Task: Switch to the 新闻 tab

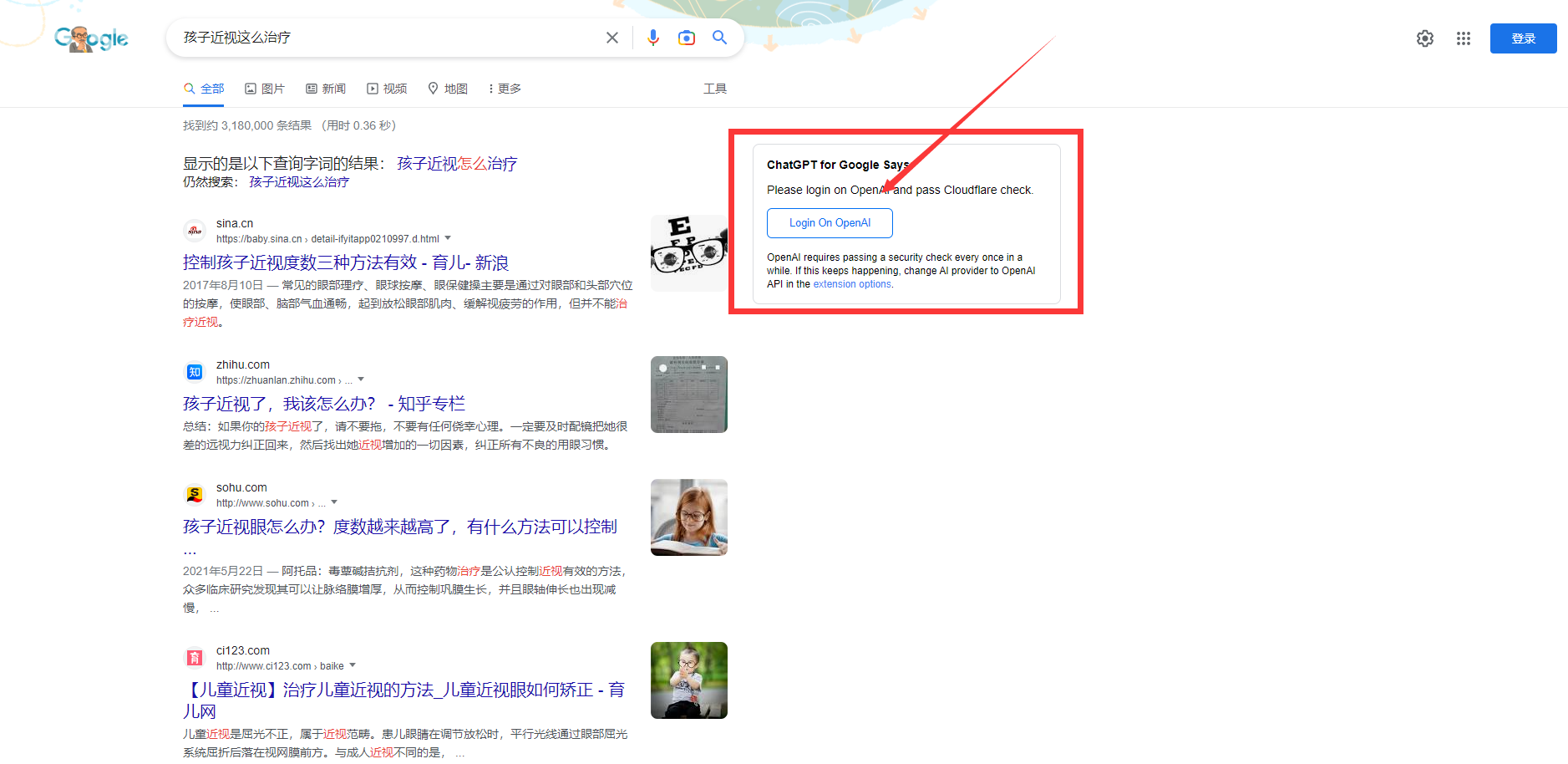Action: tap(326, 89)
